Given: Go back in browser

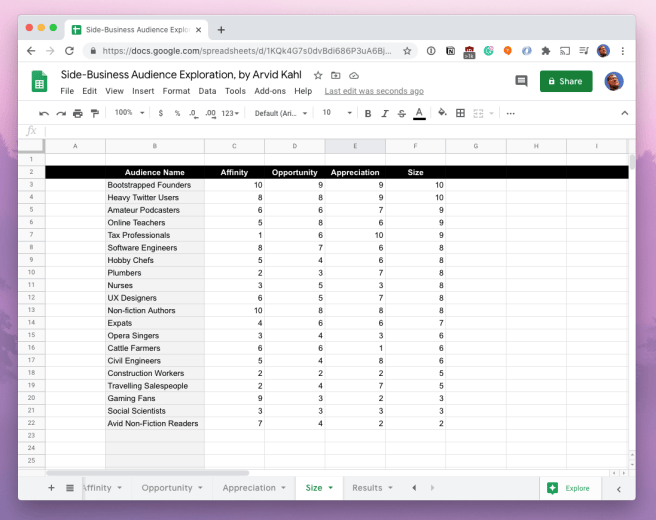Looking at the screenshot, I should click(31, 51).
